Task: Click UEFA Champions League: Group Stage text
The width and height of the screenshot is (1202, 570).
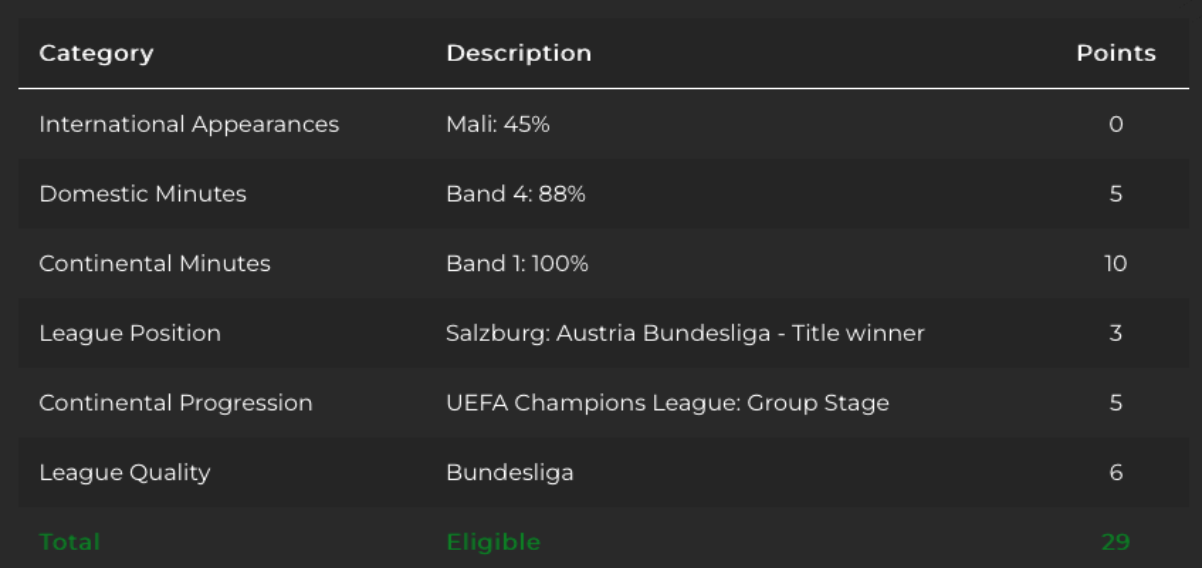Action: click(x=667, y=403)
